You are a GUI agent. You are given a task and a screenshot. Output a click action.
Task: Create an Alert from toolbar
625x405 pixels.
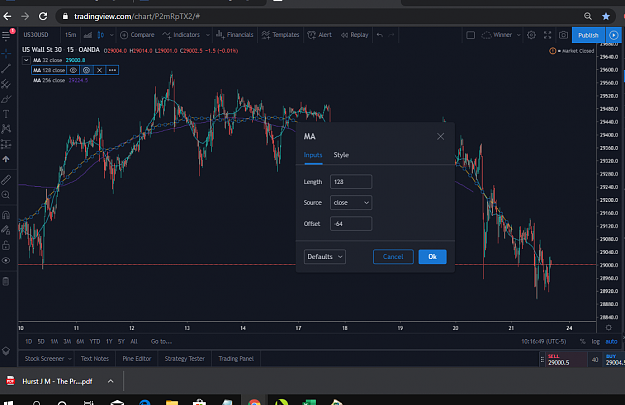pyautogui.click(x=320, y=35)
